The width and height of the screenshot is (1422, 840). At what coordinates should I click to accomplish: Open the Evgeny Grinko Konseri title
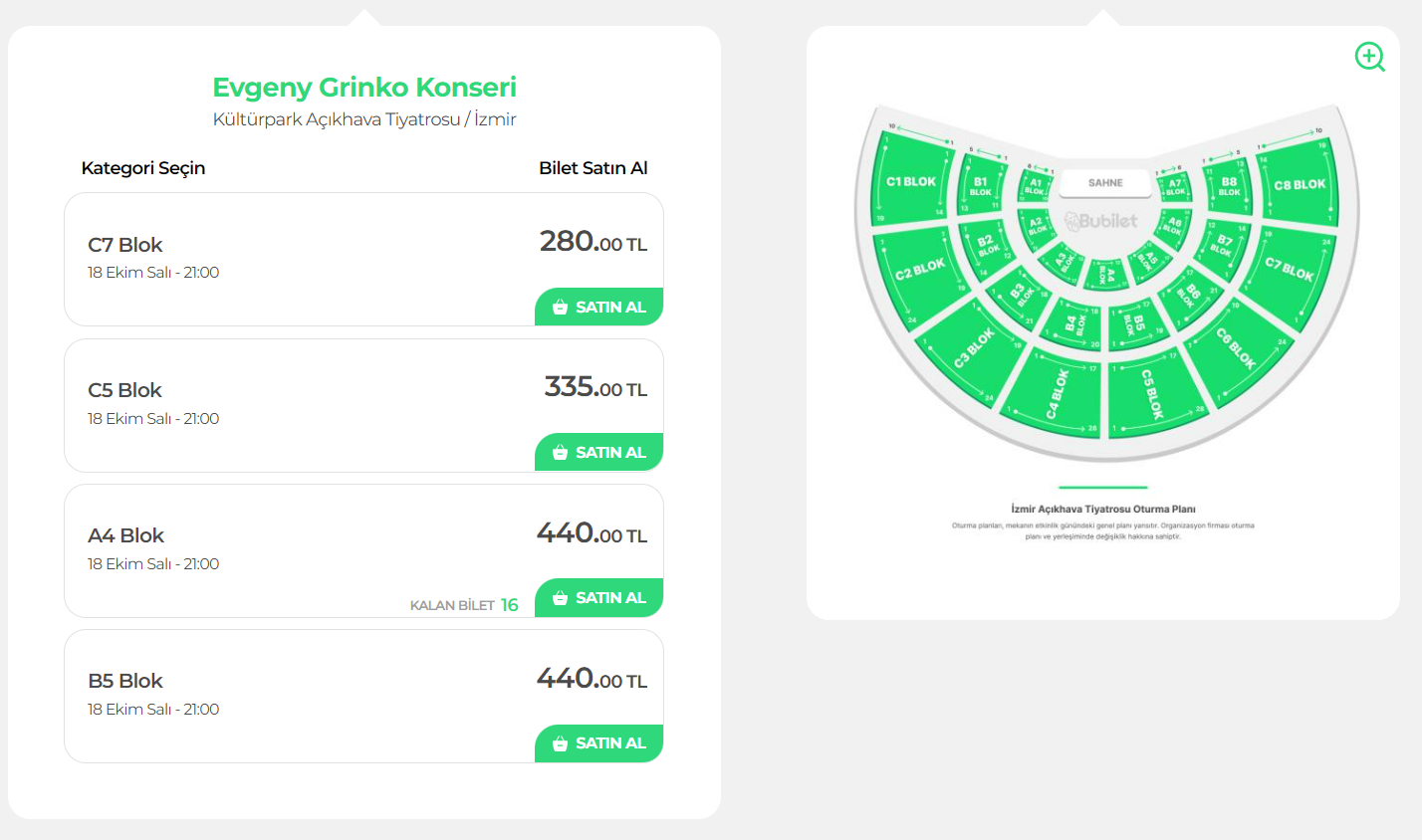click(x=364, y=88)
